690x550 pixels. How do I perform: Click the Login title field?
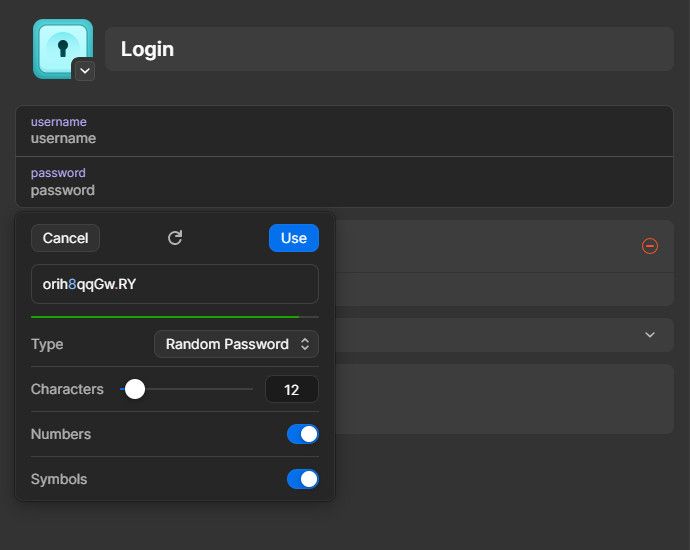389,49
